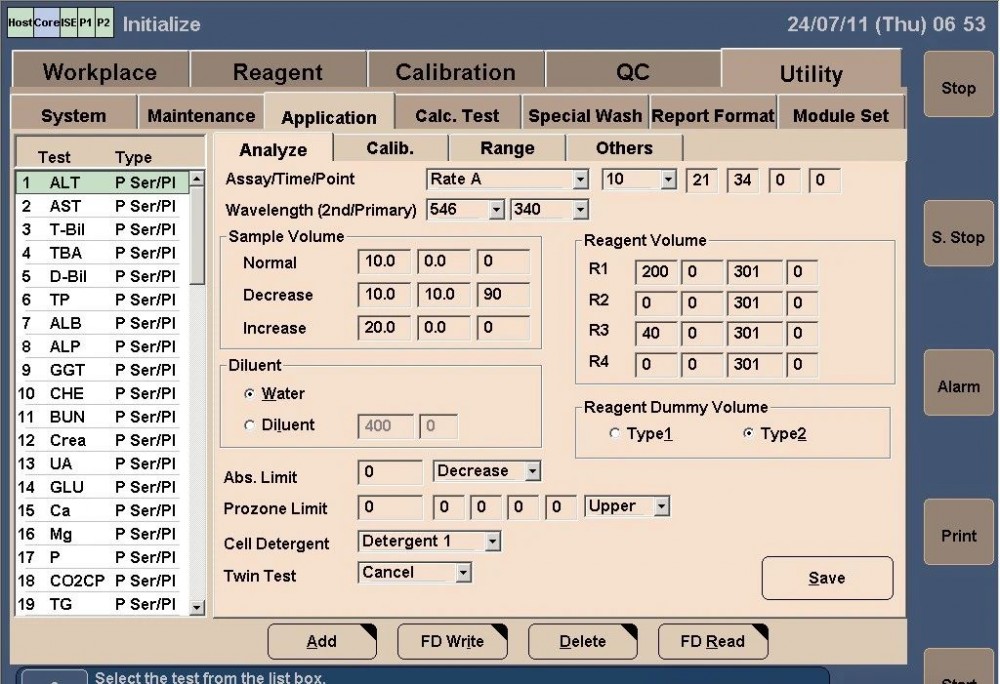Click the Core module status indicator
This screenshot has height=684, width=1000.
46,22
